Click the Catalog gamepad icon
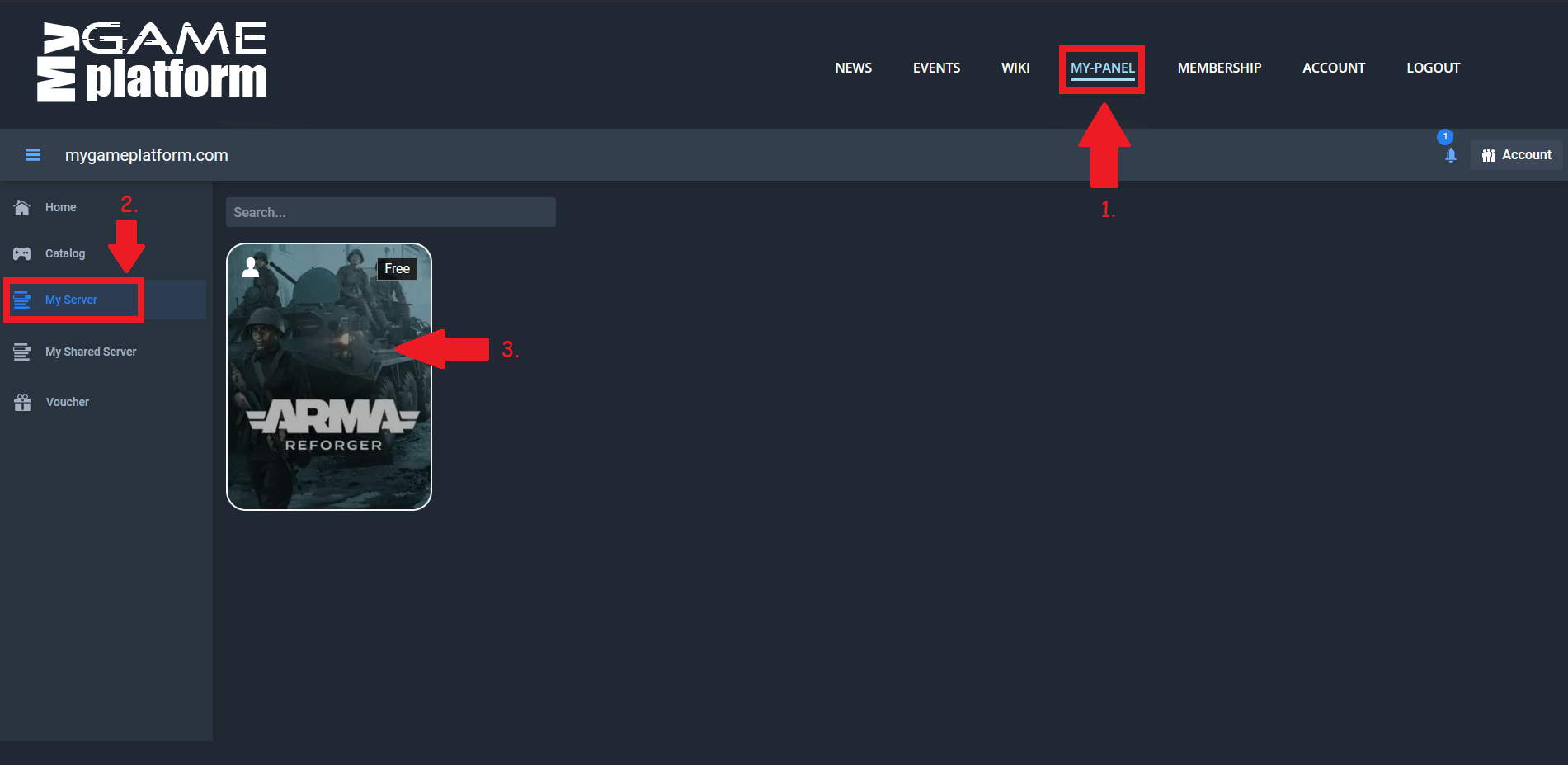1568x765 pixels. pyautogui.click(x=22, y=253)
